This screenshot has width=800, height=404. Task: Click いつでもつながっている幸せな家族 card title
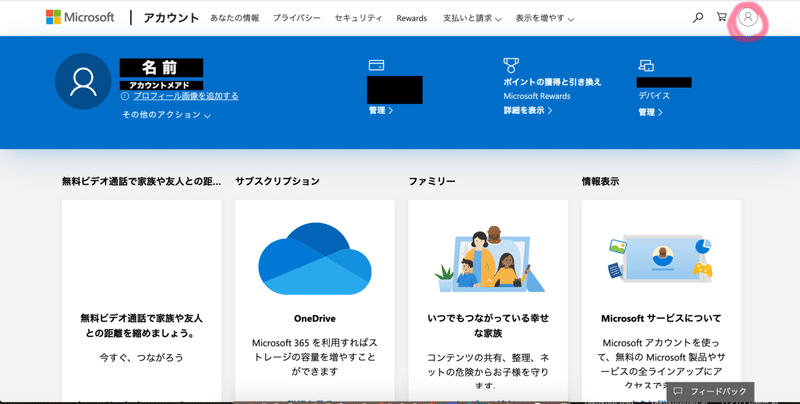click(x=488, y=325)
